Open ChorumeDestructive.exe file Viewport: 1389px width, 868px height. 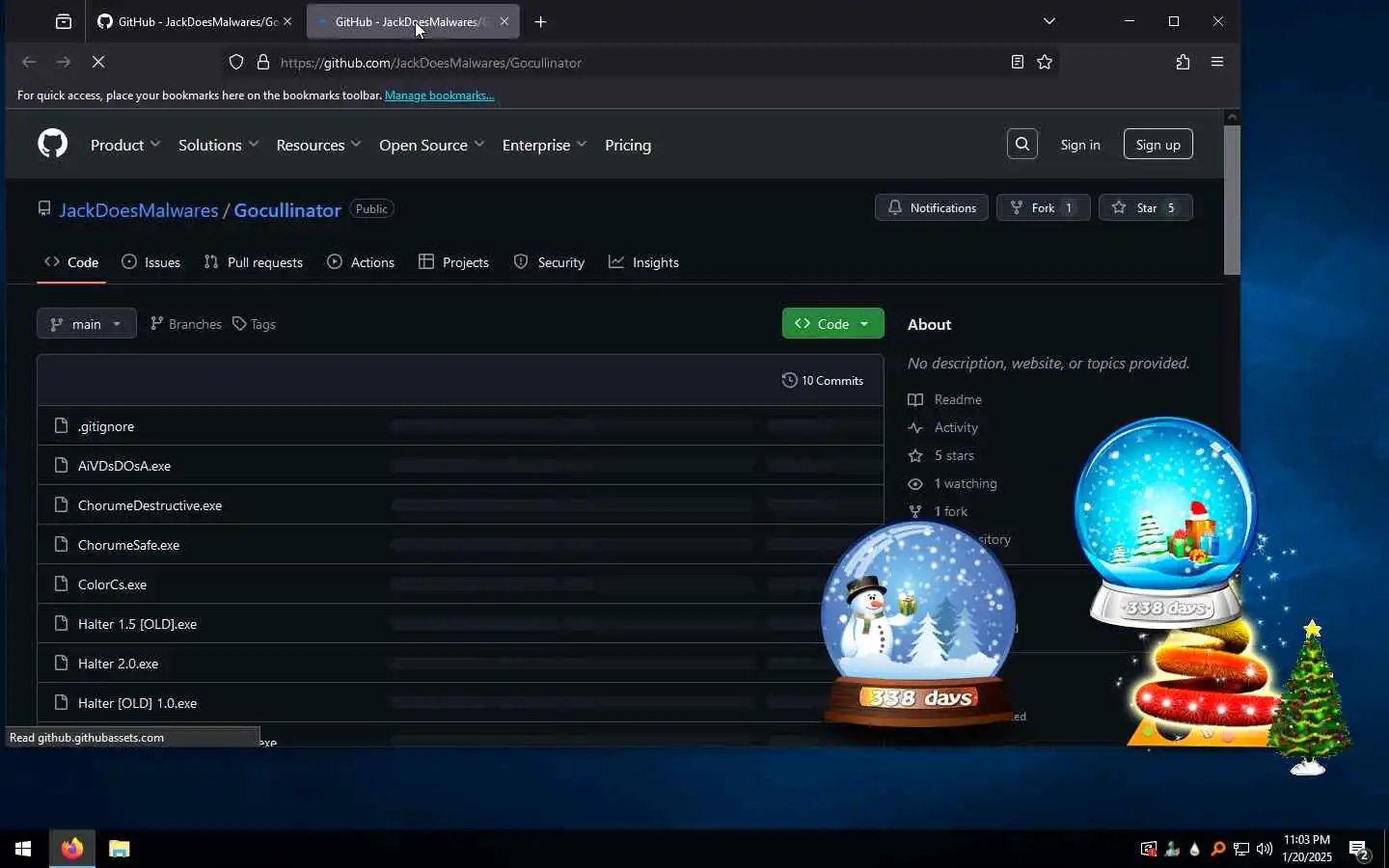coord(150,505)
